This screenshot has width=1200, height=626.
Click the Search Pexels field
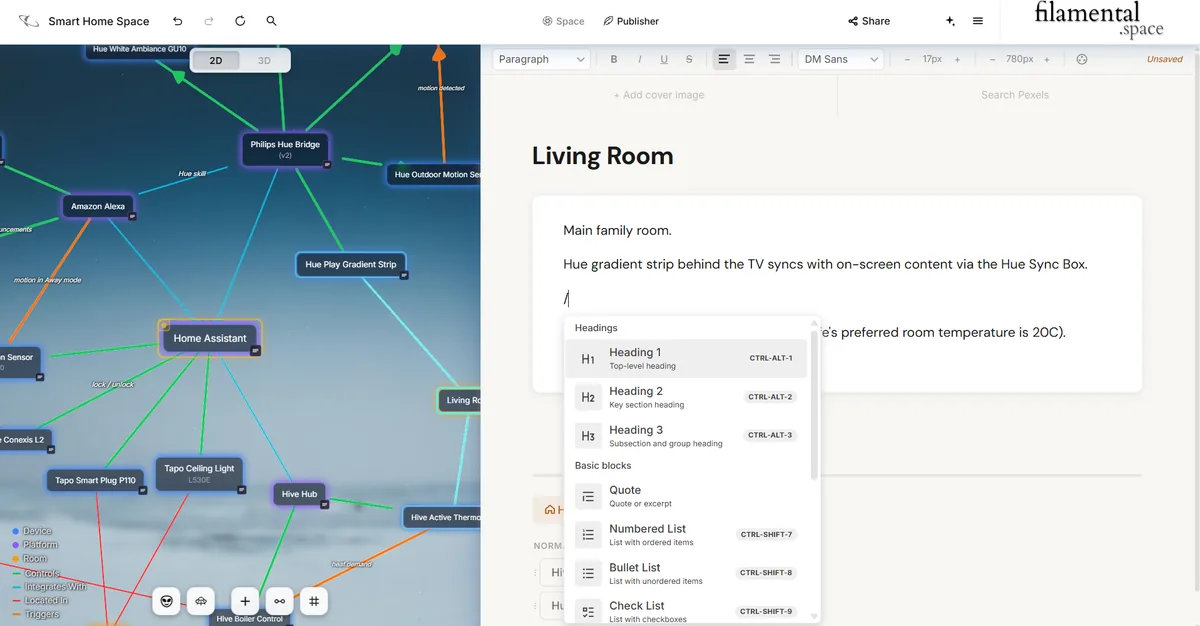click(1015, 95)
